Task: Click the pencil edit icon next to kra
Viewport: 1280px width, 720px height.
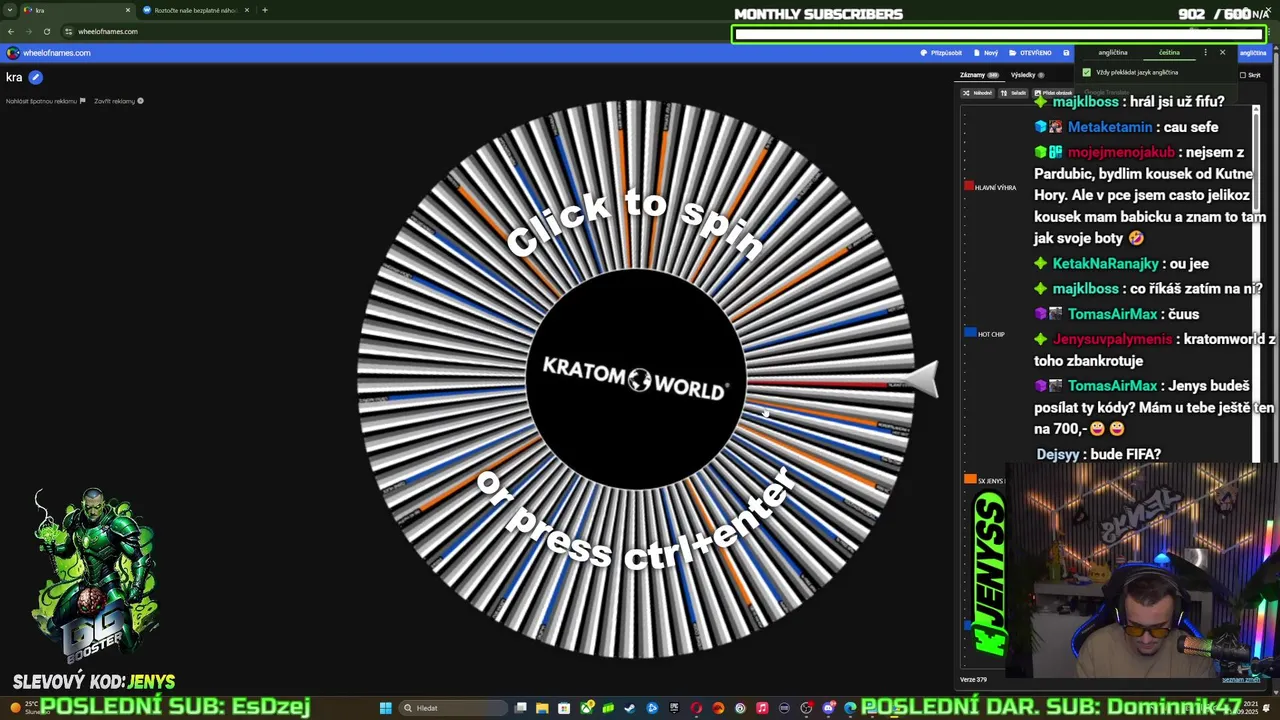Action: [x=35, y=77]
